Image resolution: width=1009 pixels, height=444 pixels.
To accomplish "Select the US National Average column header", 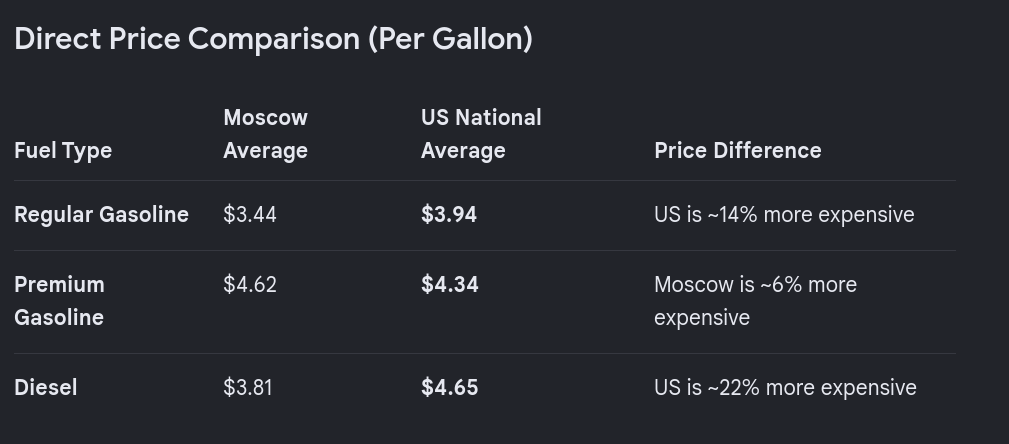I will 481,134.
